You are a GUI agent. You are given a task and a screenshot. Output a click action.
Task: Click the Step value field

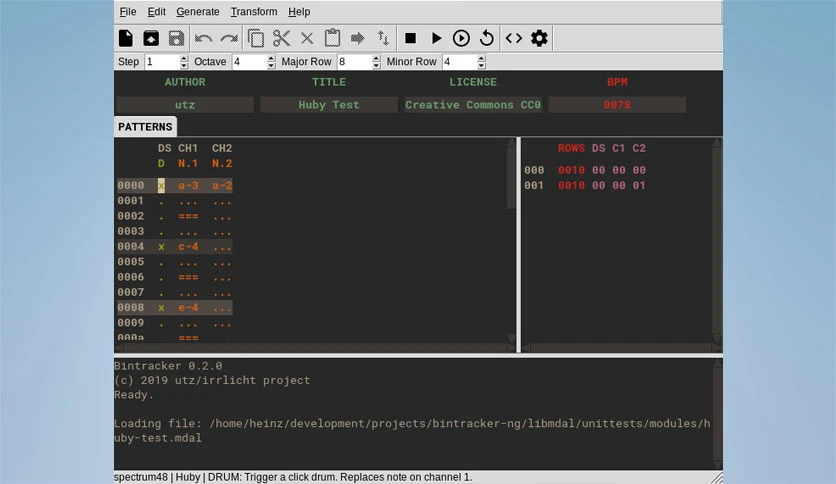[162, 62]
